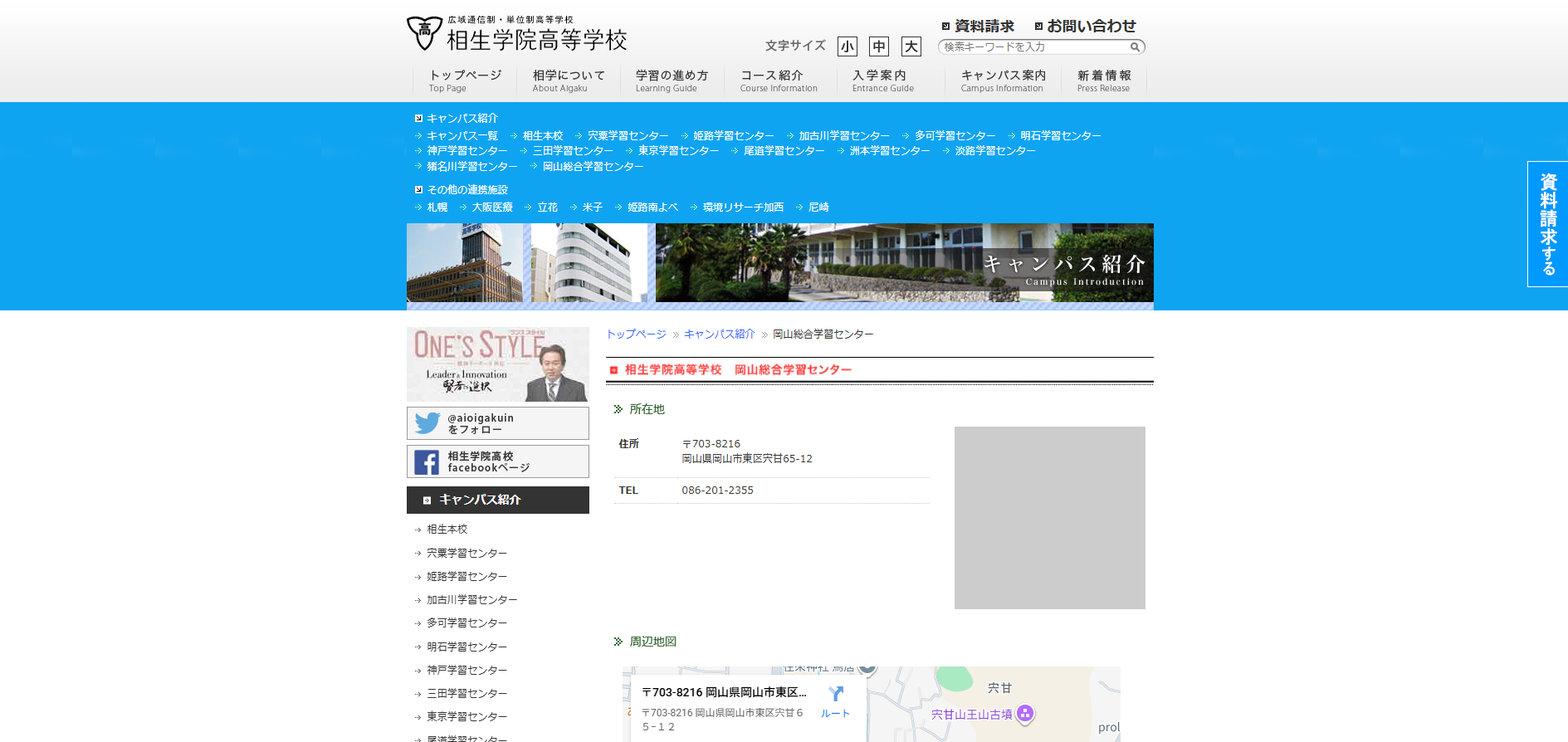Open the school's Facebook page icon
Viewport: 1568px width, 742px height.
point(427,462)
